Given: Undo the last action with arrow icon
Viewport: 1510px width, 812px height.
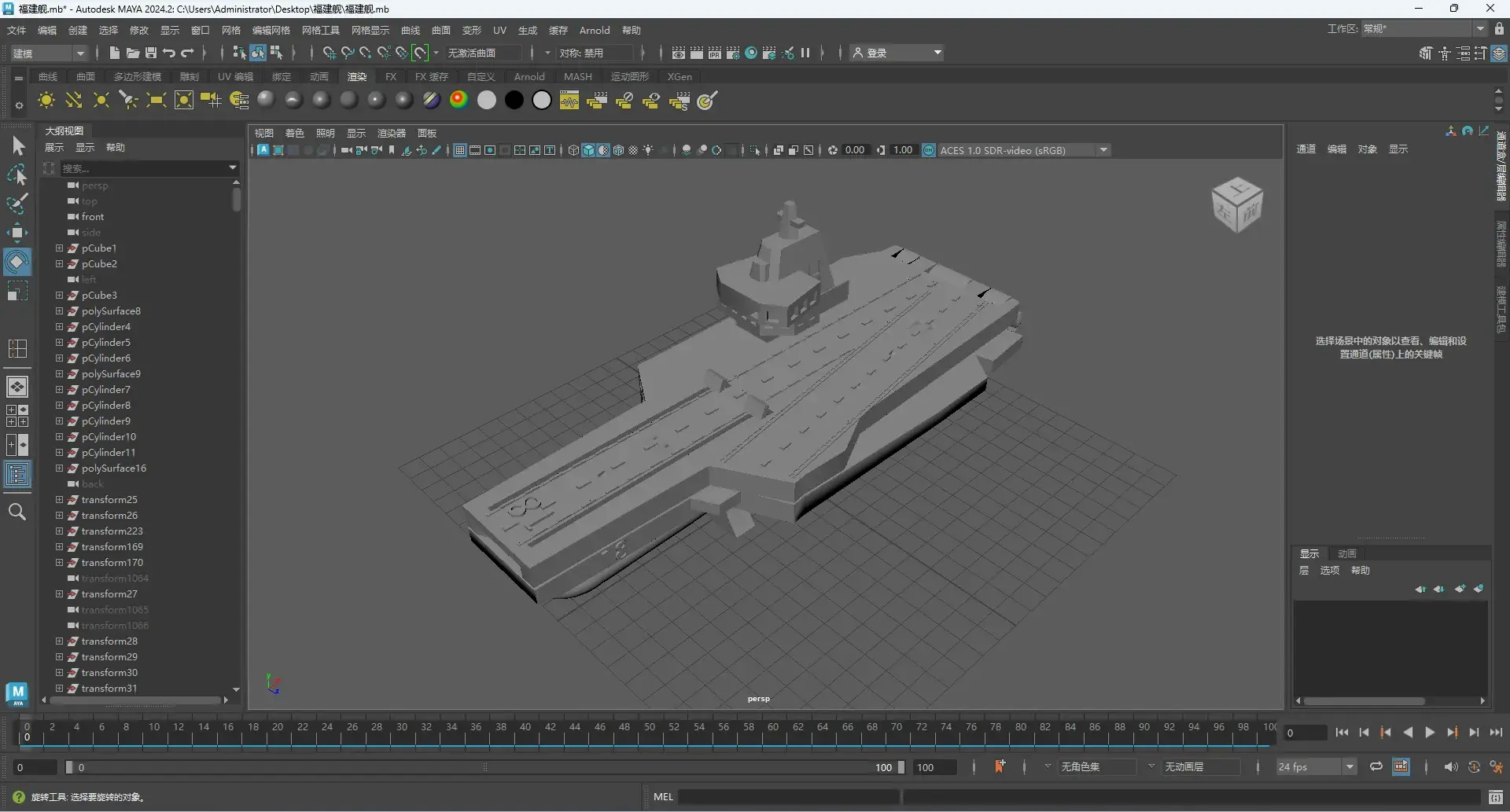Looking at the screenshot, I should point(169,53).
